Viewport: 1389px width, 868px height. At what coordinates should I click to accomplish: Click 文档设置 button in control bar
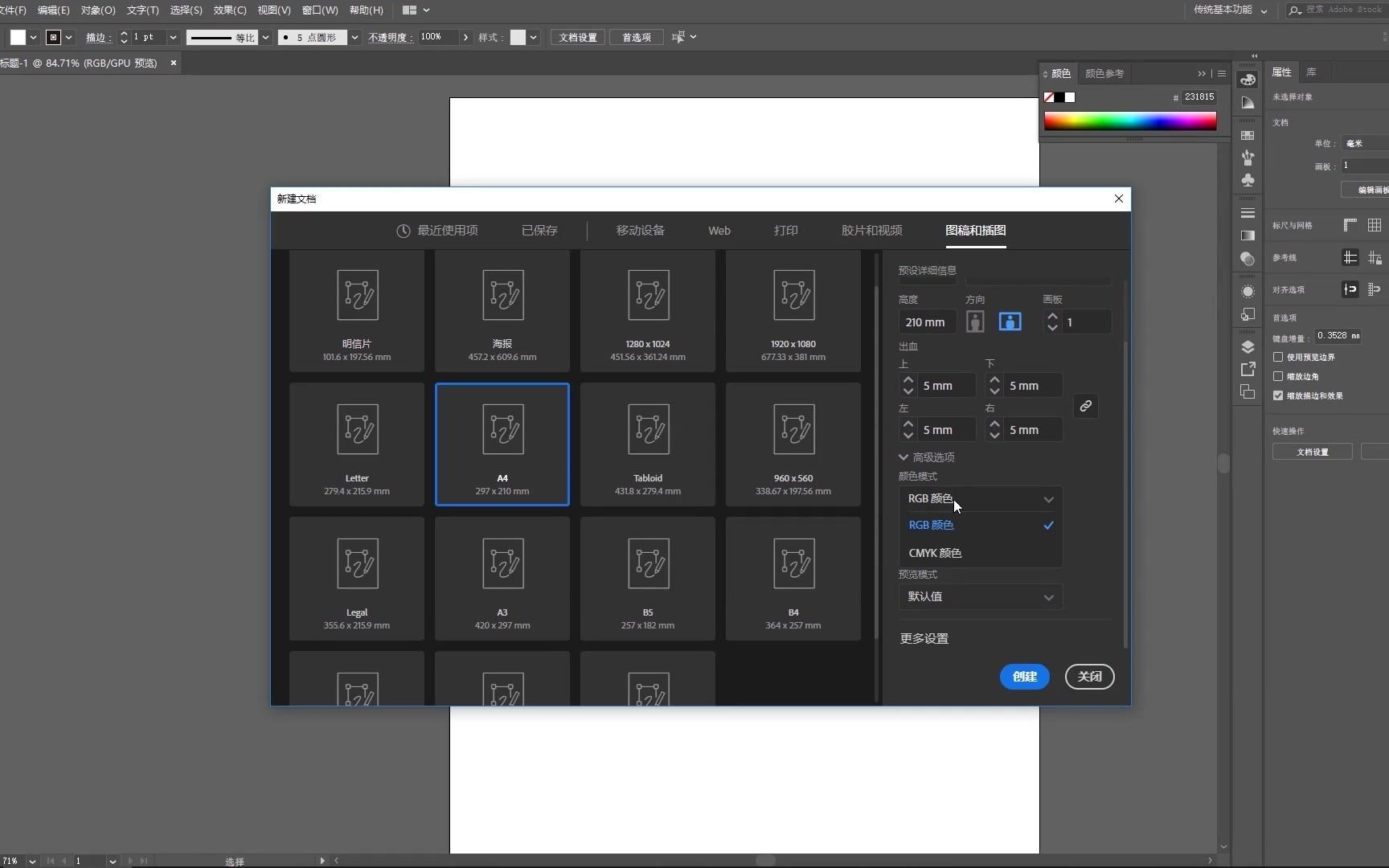point(578,37)
